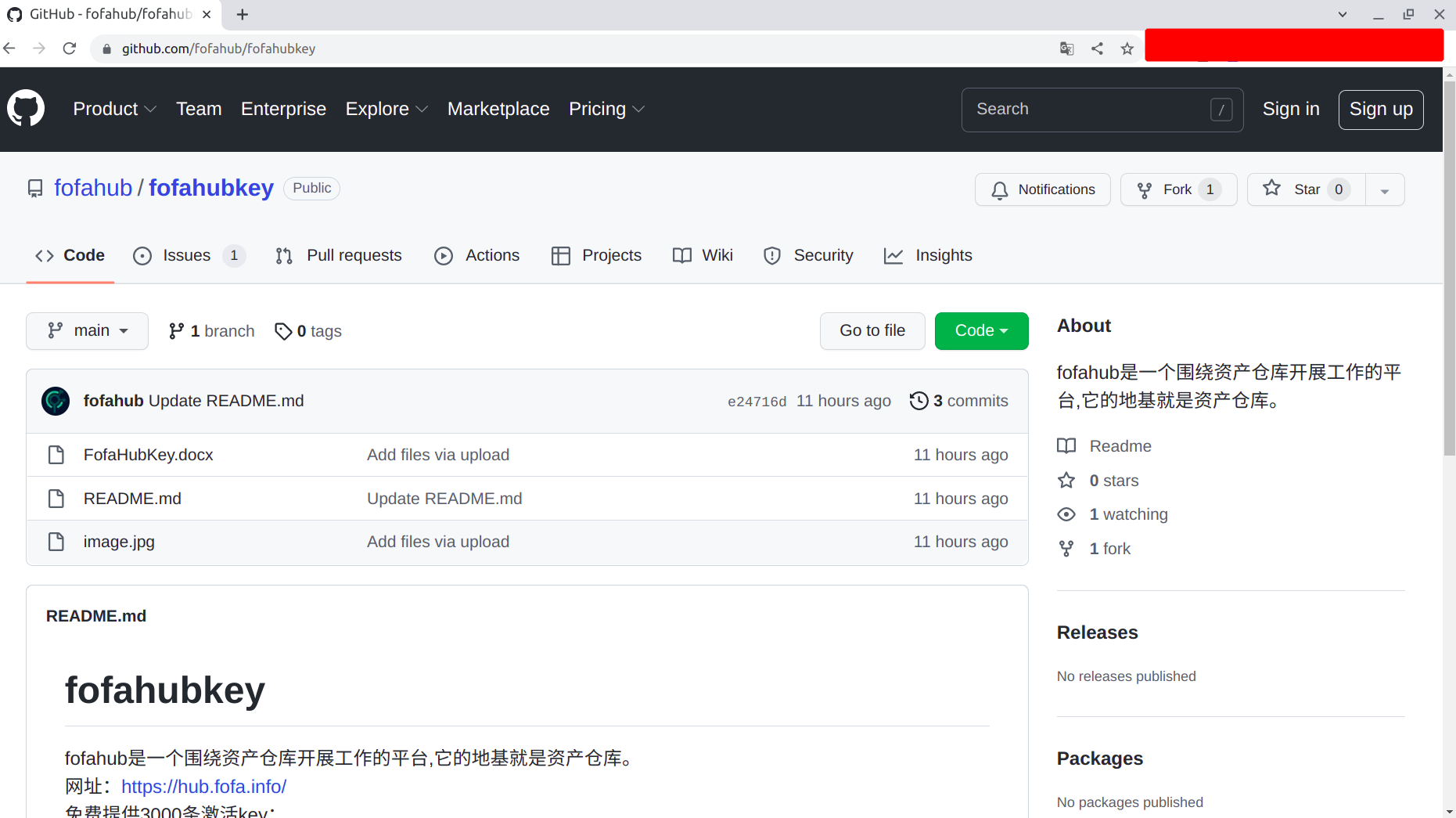This screenshot has height=818, width=1456.
Task: Click the Sign up button
Action: tap(1380, 109)
